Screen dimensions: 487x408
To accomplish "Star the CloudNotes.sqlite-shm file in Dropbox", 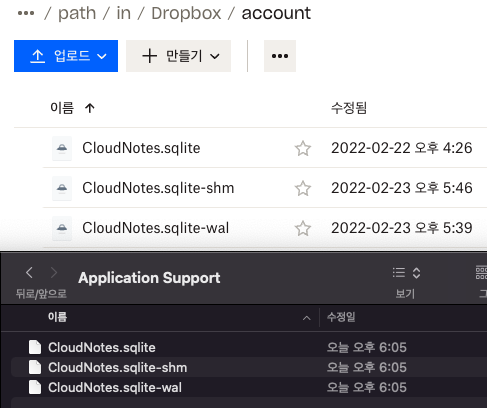I will [x=303, y=188].
